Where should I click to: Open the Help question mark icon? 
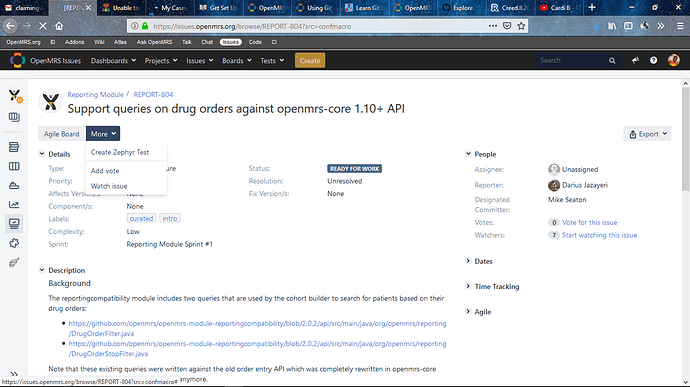[x=653, y=60]
